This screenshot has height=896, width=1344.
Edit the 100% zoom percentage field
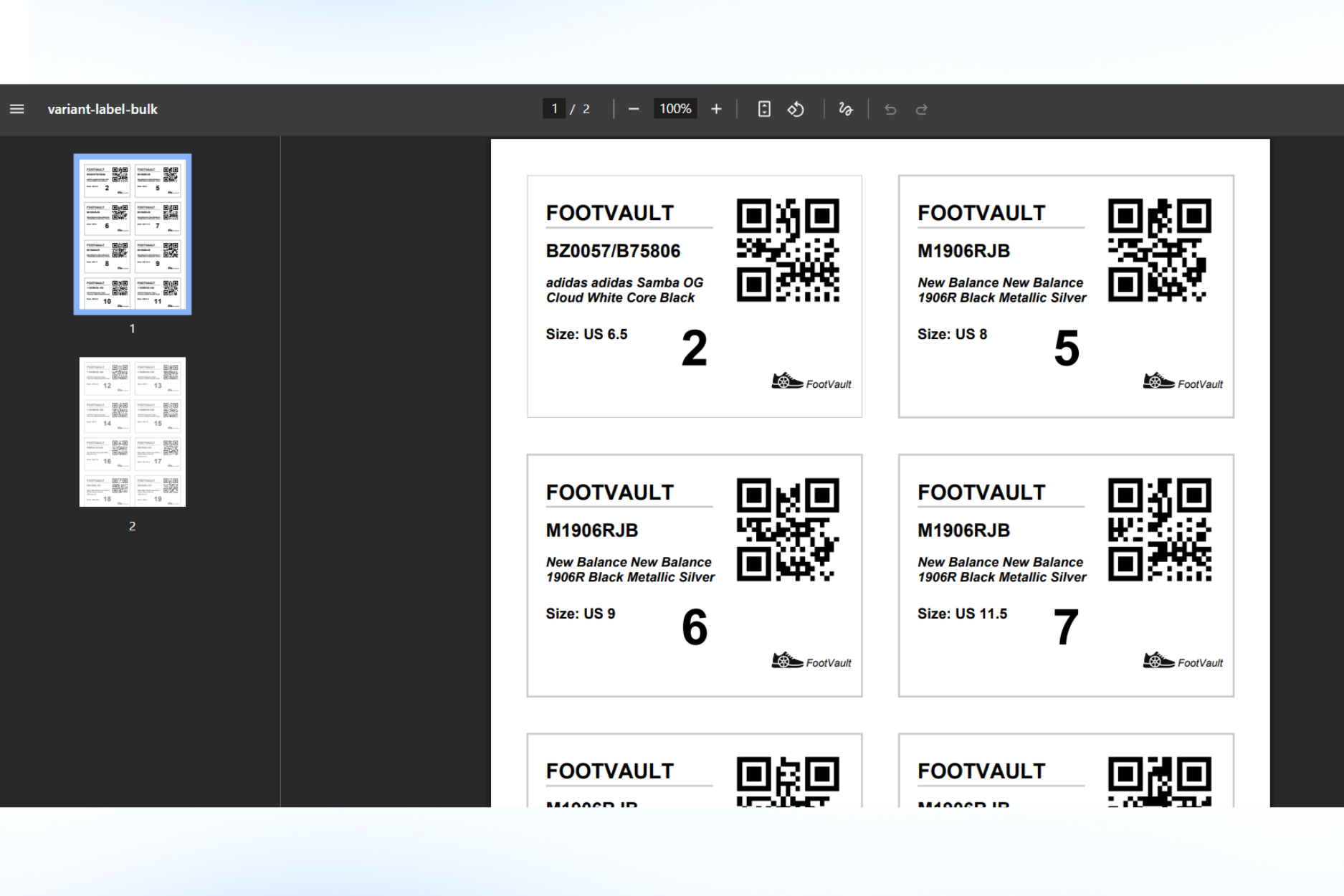(674, 109)
